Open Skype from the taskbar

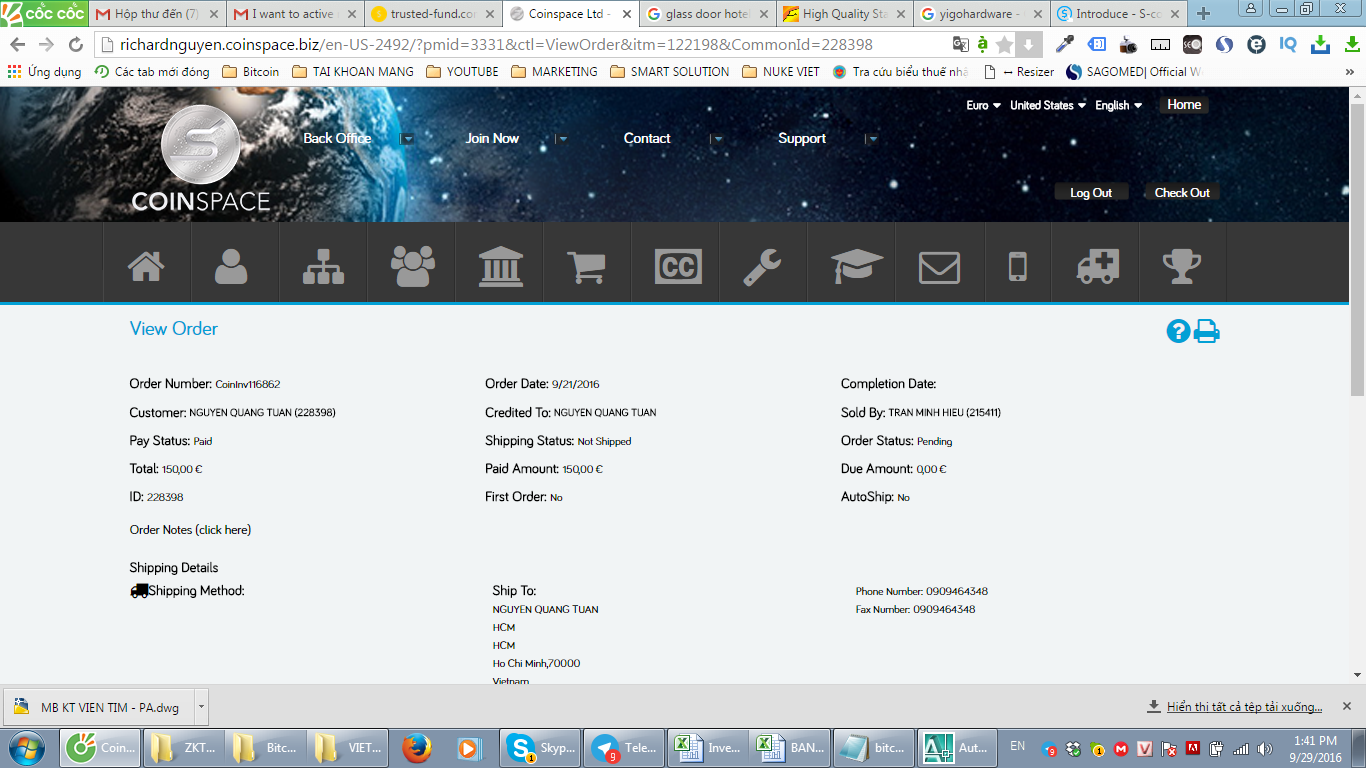point(541,747)
